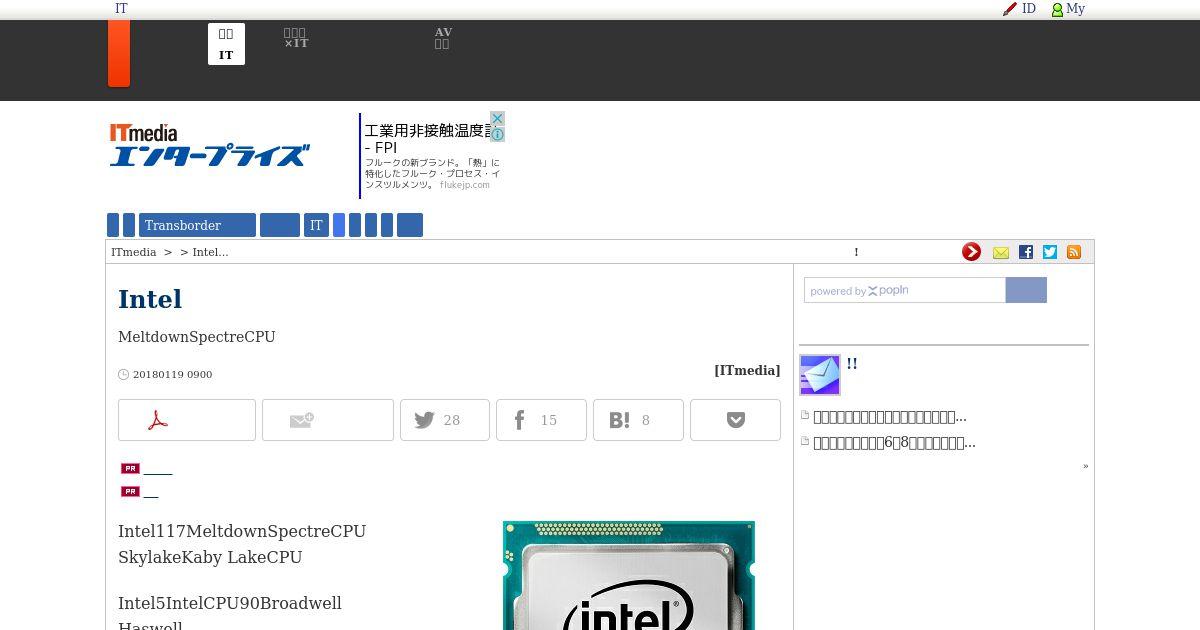Click the » more link in sidebar
The image size is (1200, 630).
pos(1085,466)
